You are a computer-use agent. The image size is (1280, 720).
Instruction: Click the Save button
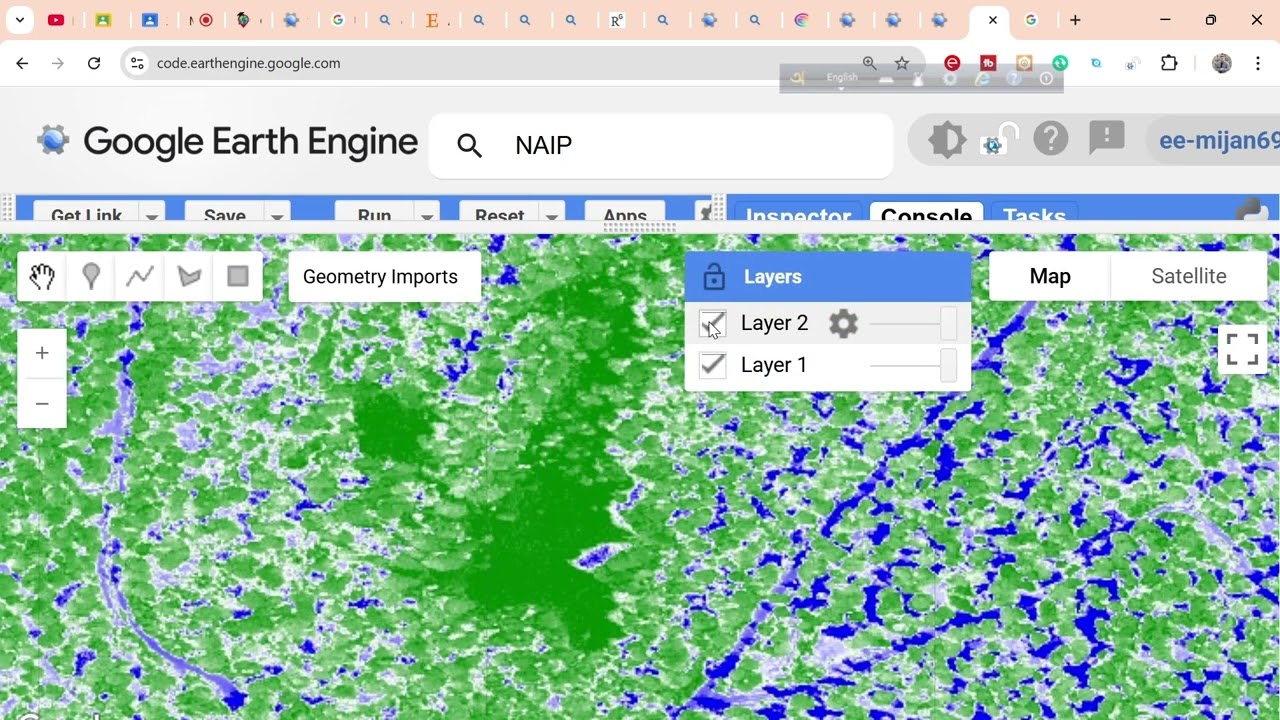[225, 213]
